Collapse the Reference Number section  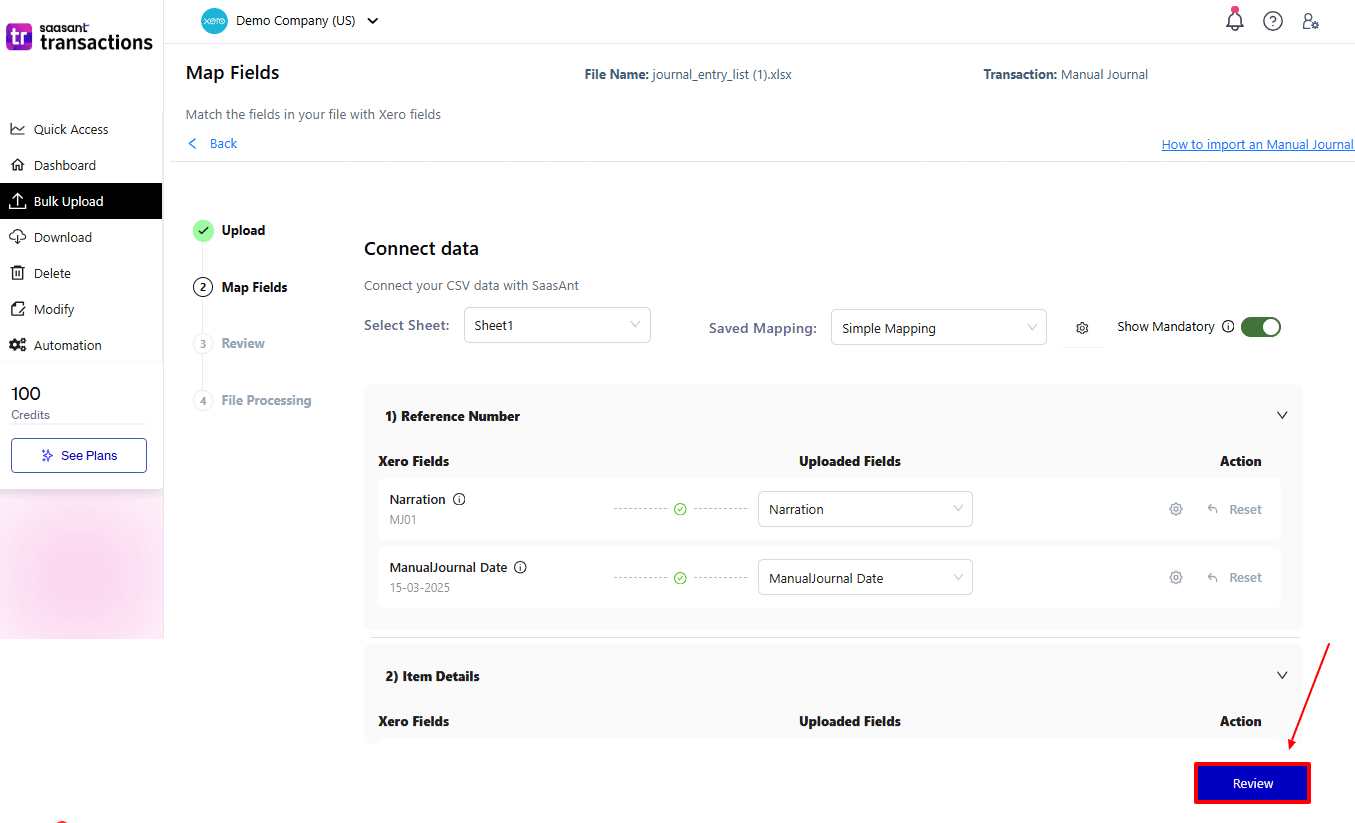pos(1282,414)
